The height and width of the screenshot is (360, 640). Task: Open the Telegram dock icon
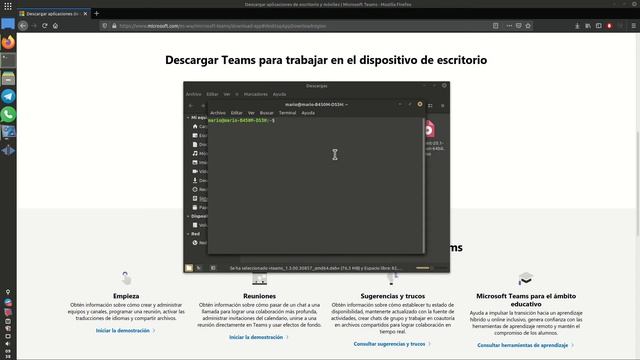point(8,96)
